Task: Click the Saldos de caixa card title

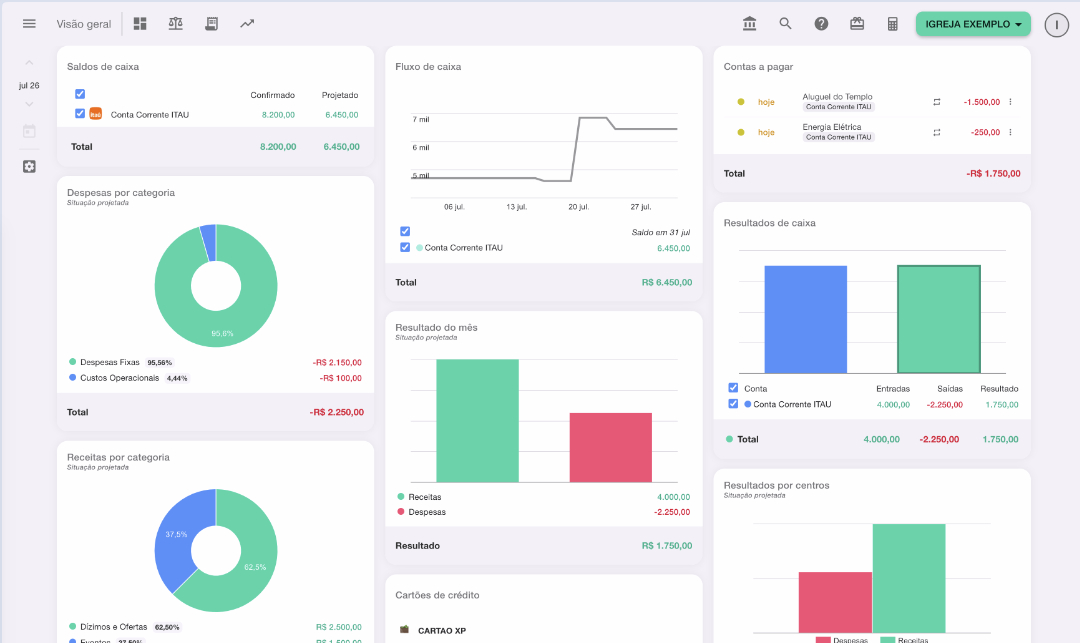Action: 103,67
